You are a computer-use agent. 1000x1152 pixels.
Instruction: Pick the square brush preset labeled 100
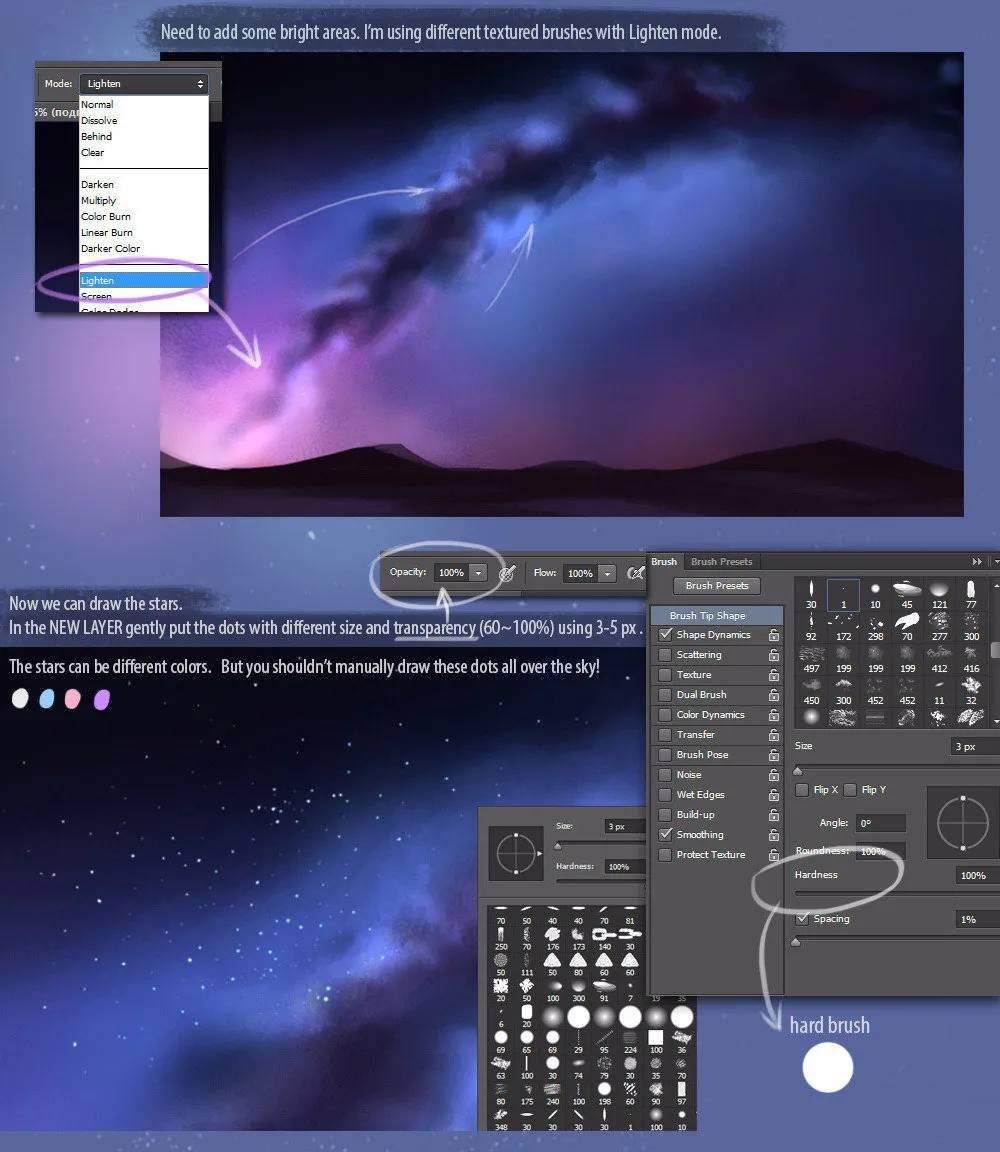click(x=656, y=1037)
